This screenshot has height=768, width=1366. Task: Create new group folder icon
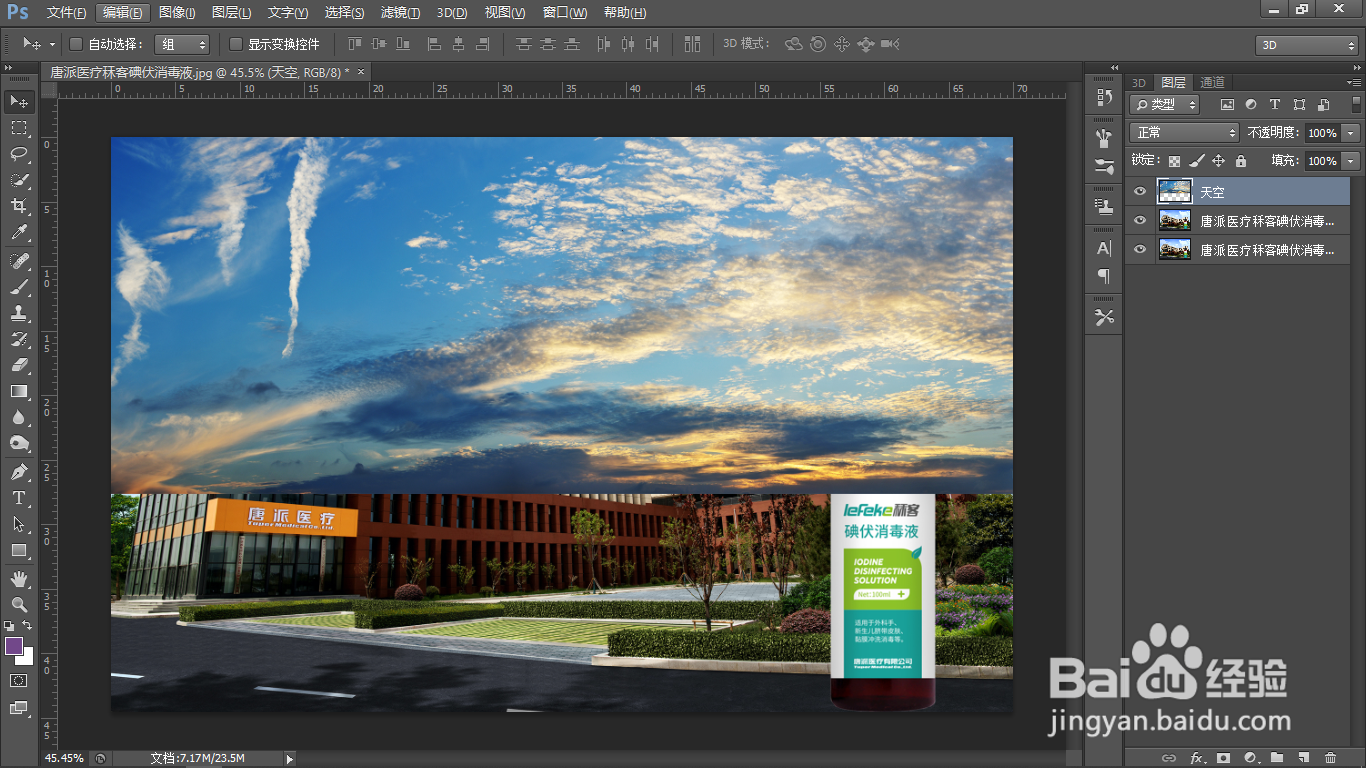(x=1277, y=758)
